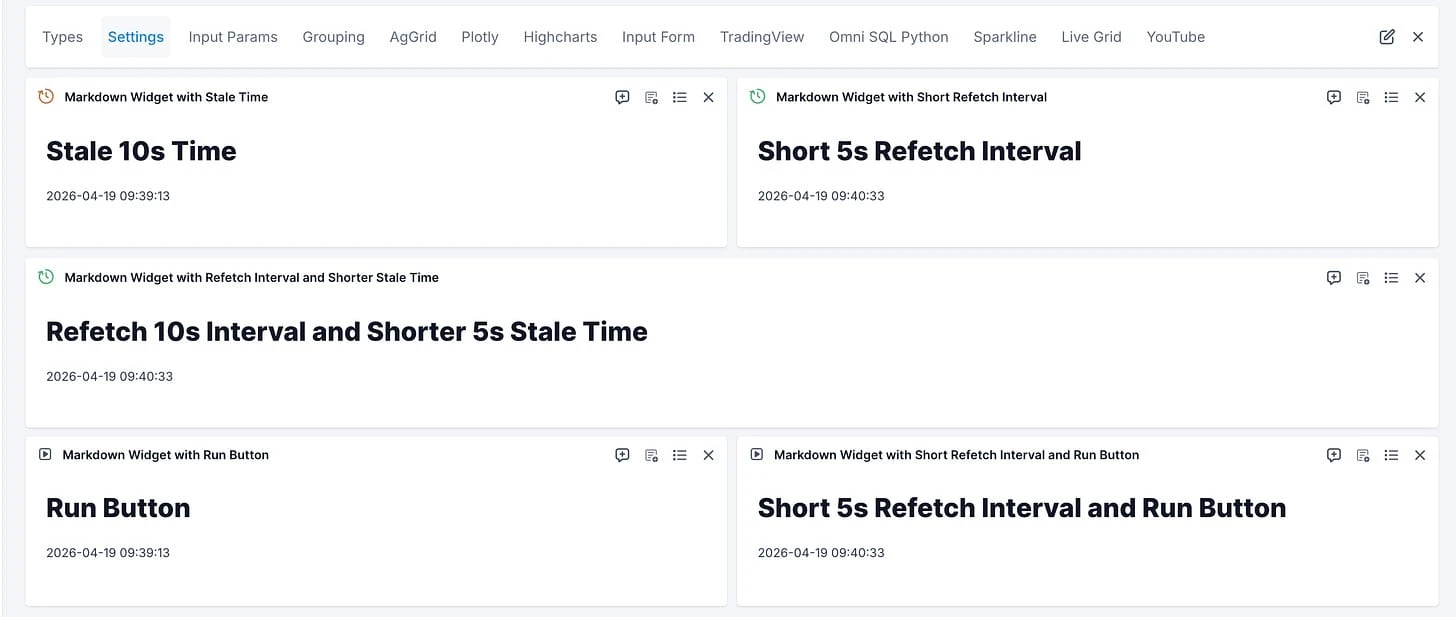Open the comment icon on Short 5s Refetch Interval widget

tap(1333, 97)
